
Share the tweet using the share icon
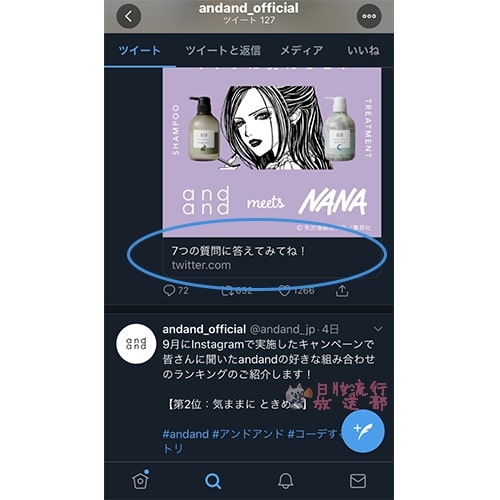coord(342,290)
